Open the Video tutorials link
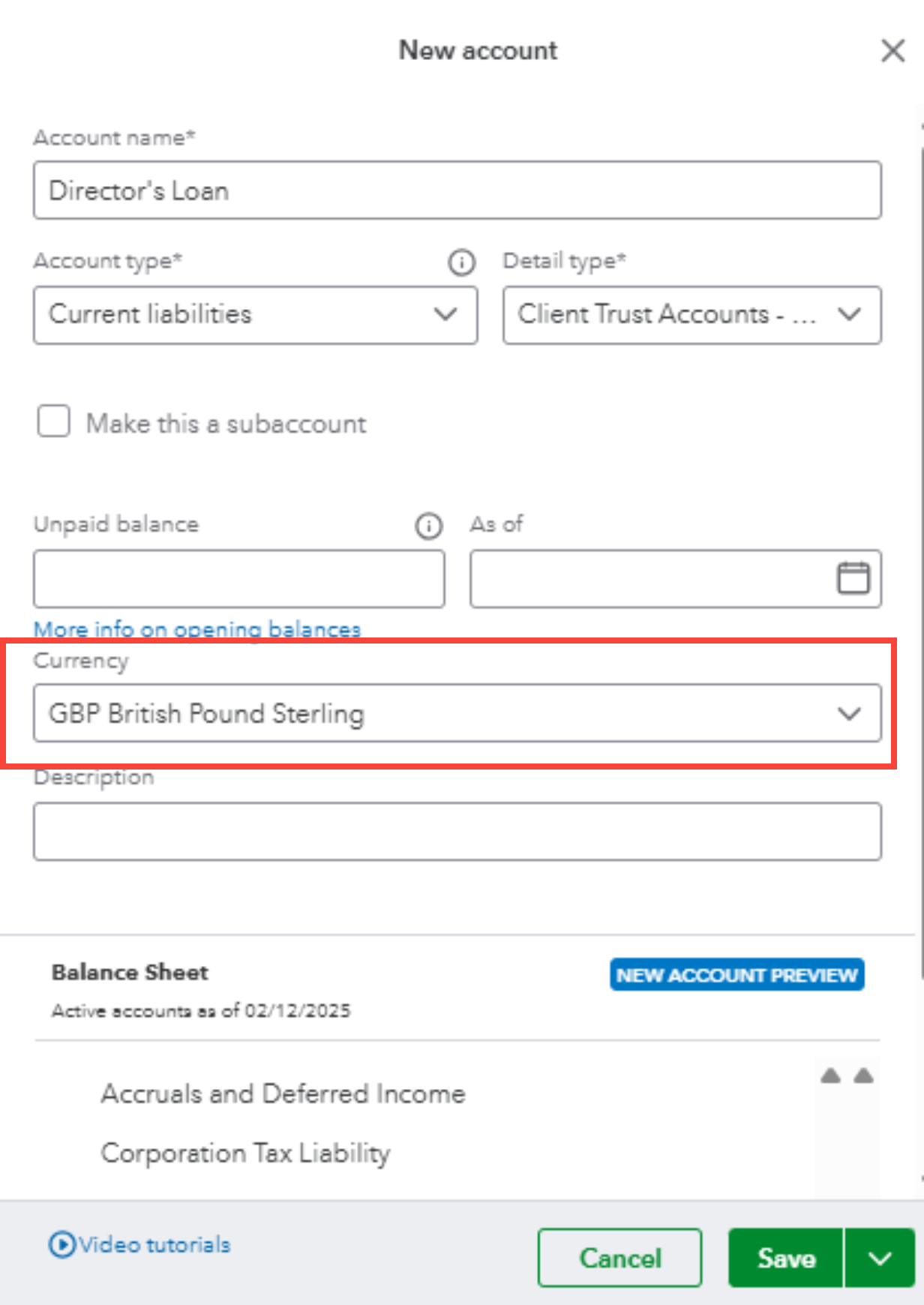The height and width of the screenshot is (1305, 924). click(154, 1245)
